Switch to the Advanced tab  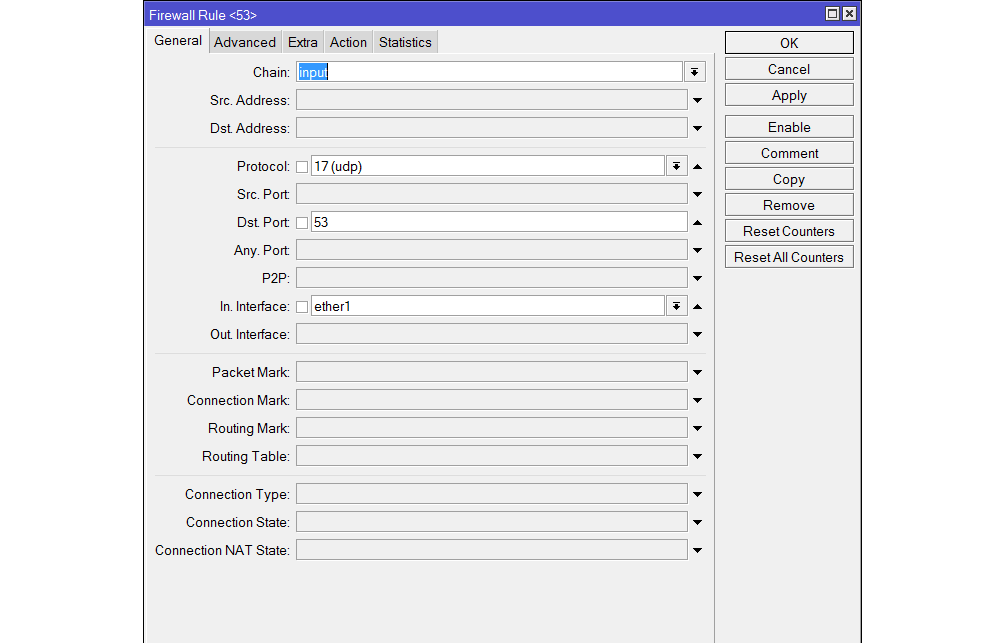point(245,42)
